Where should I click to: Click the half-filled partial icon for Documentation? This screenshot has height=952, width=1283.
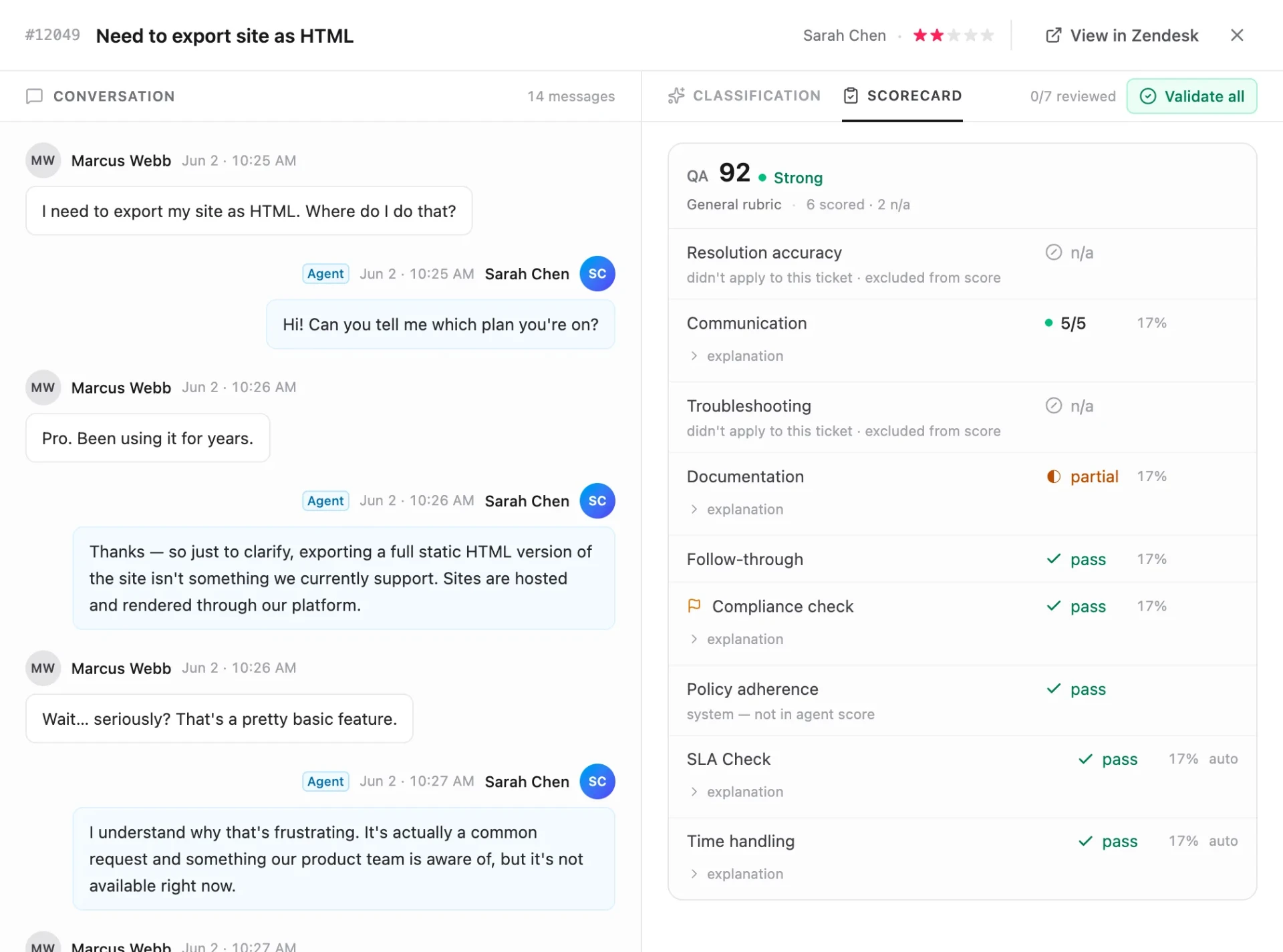pos(1053,476)
